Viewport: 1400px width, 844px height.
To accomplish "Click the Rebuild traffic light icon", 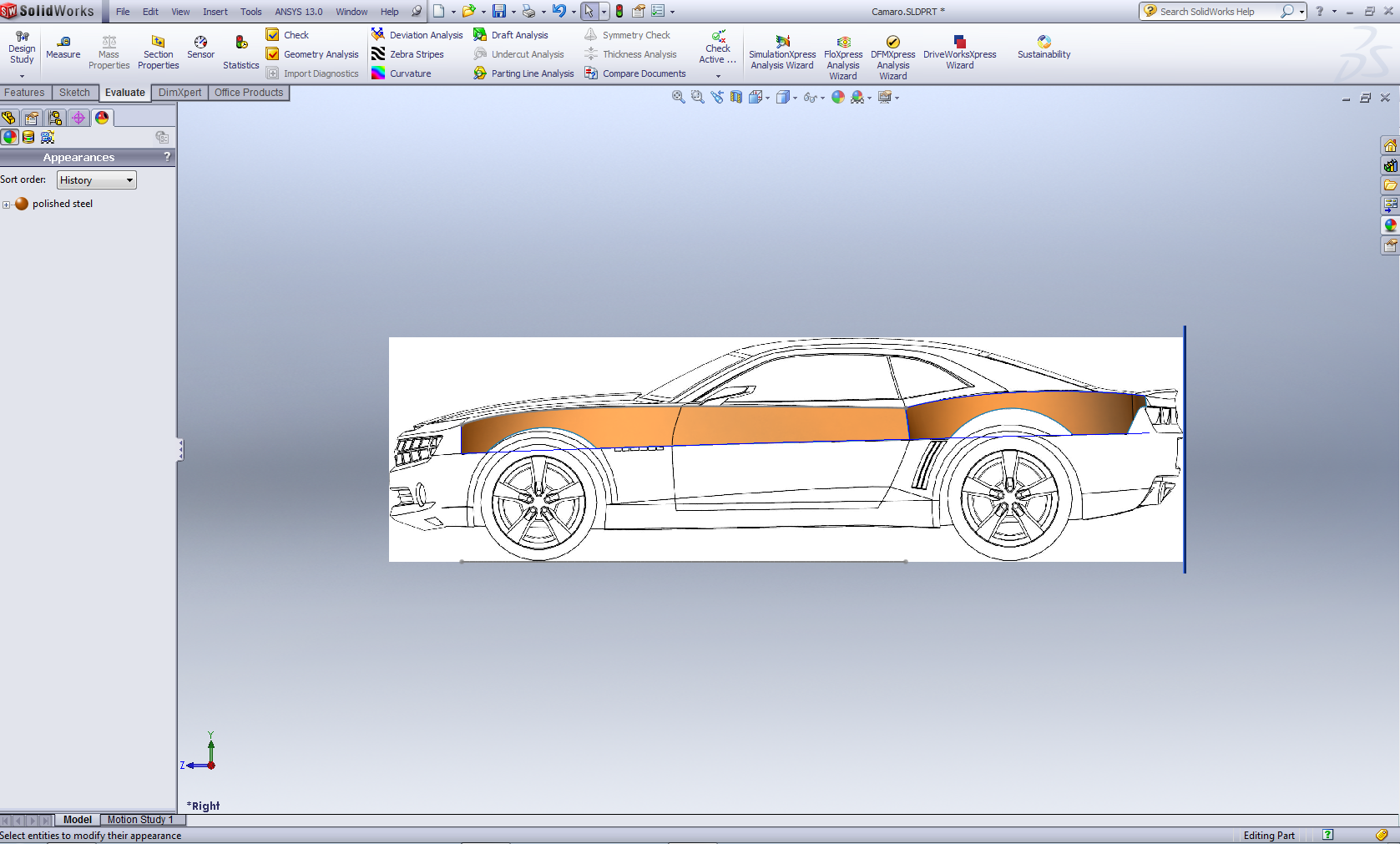I will (x=619, y=12).
